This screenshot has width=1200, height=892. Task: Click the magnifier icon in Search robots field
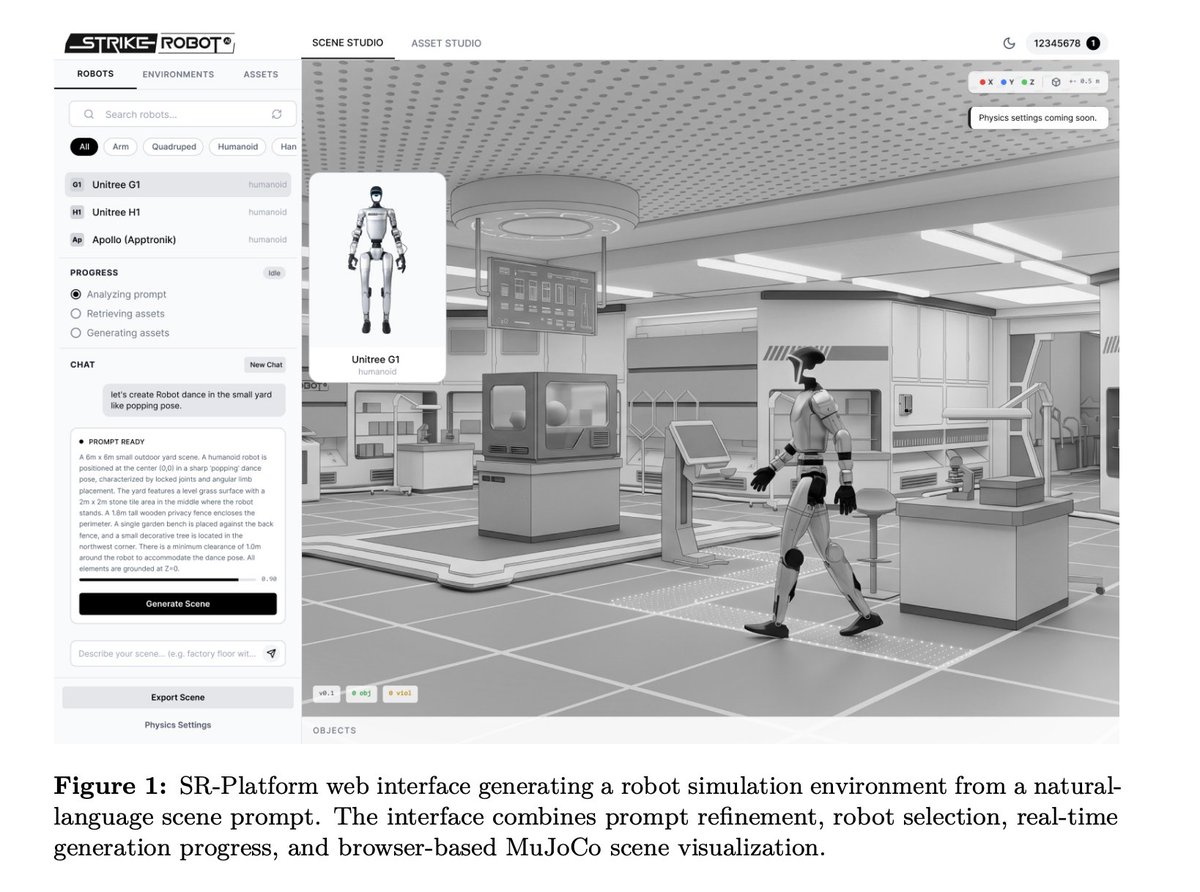tap(89, 114)
